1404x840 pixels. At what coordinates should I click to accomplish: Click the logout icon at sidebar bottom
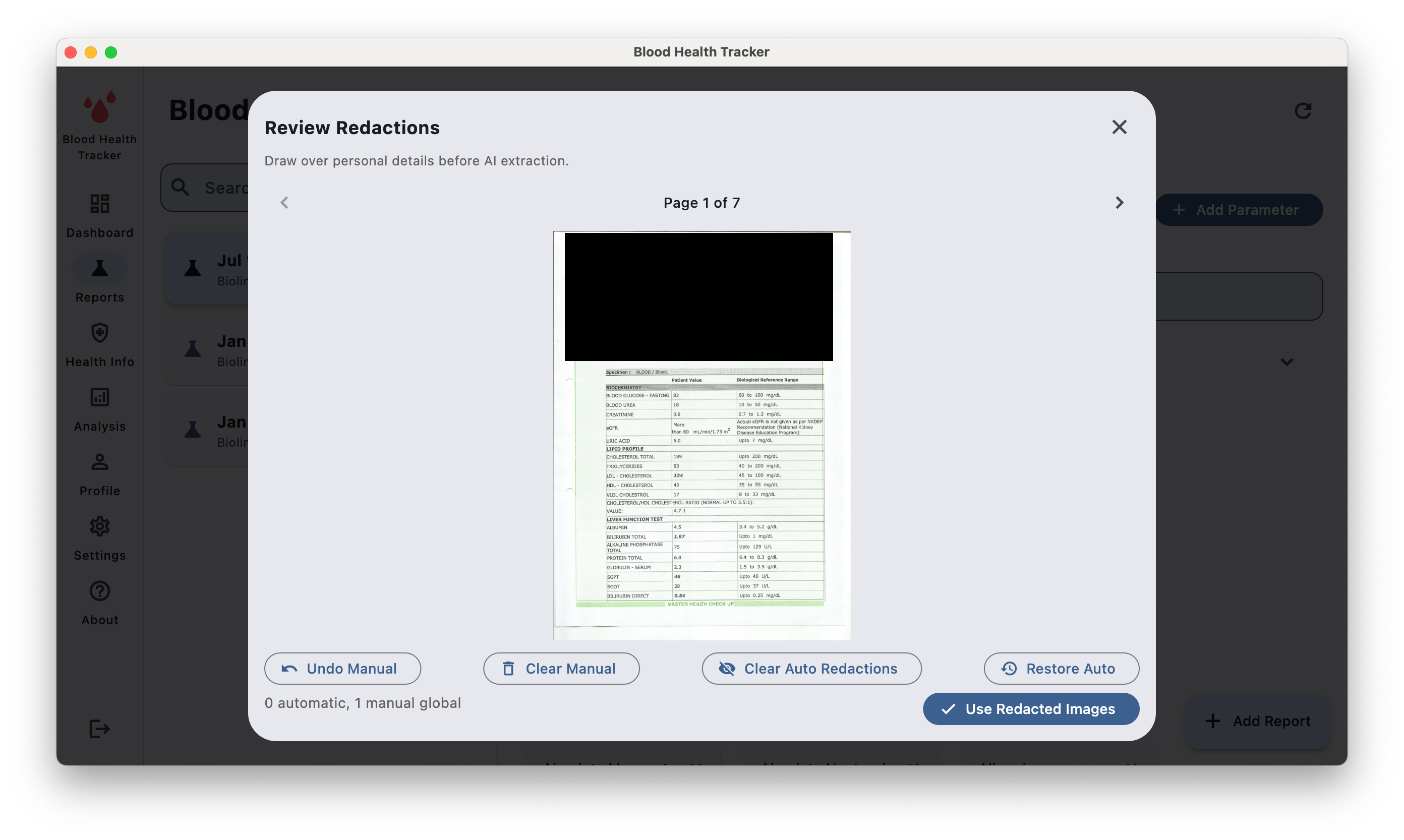(100, 729)
